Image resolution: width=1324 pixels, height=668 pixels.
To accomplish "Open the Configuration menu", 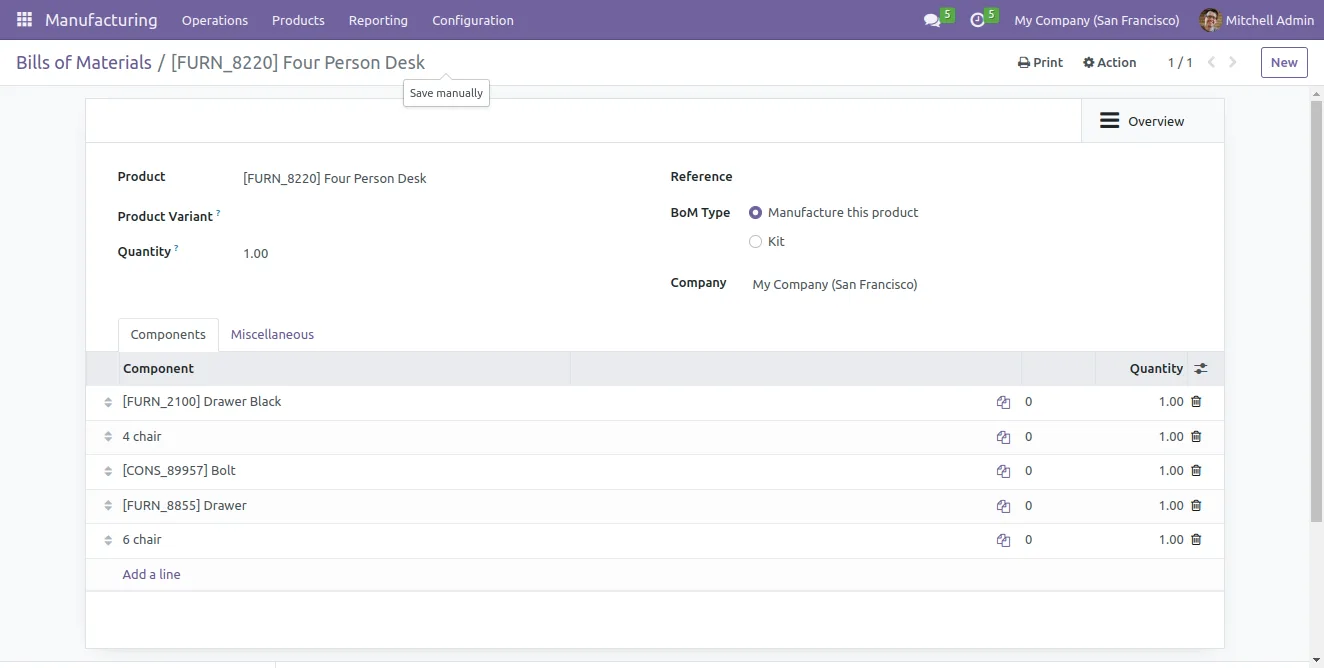I will [x=473, y=20].
